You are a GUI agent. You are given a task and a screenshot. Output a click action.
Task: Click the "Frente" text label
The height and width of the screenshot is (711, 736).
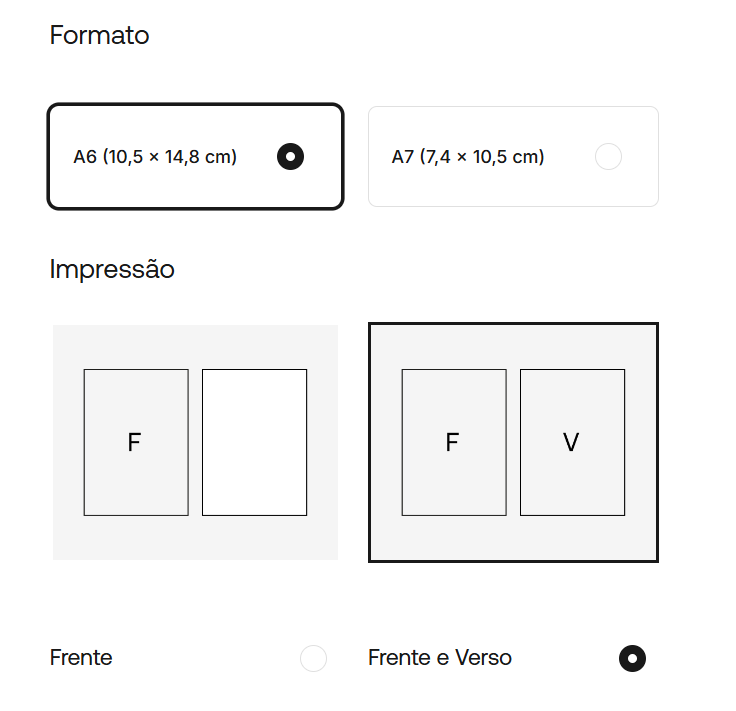[x=81, y=658]
